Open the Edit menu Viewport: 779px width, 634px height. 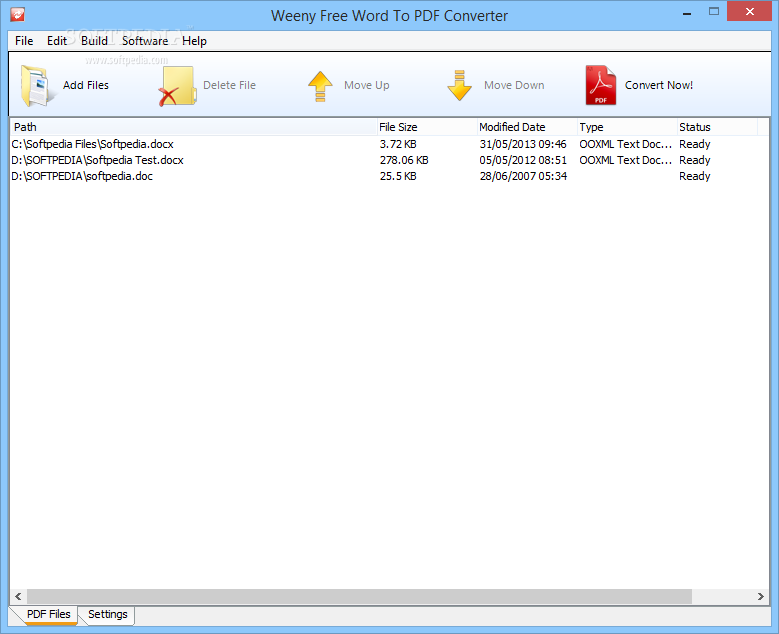(57, 41)
